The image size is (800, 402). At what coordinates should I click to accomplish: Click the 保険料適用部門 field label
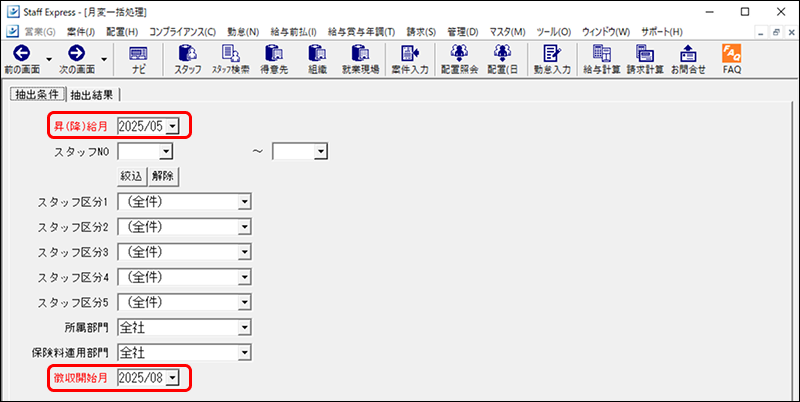(x=70, y=353)
